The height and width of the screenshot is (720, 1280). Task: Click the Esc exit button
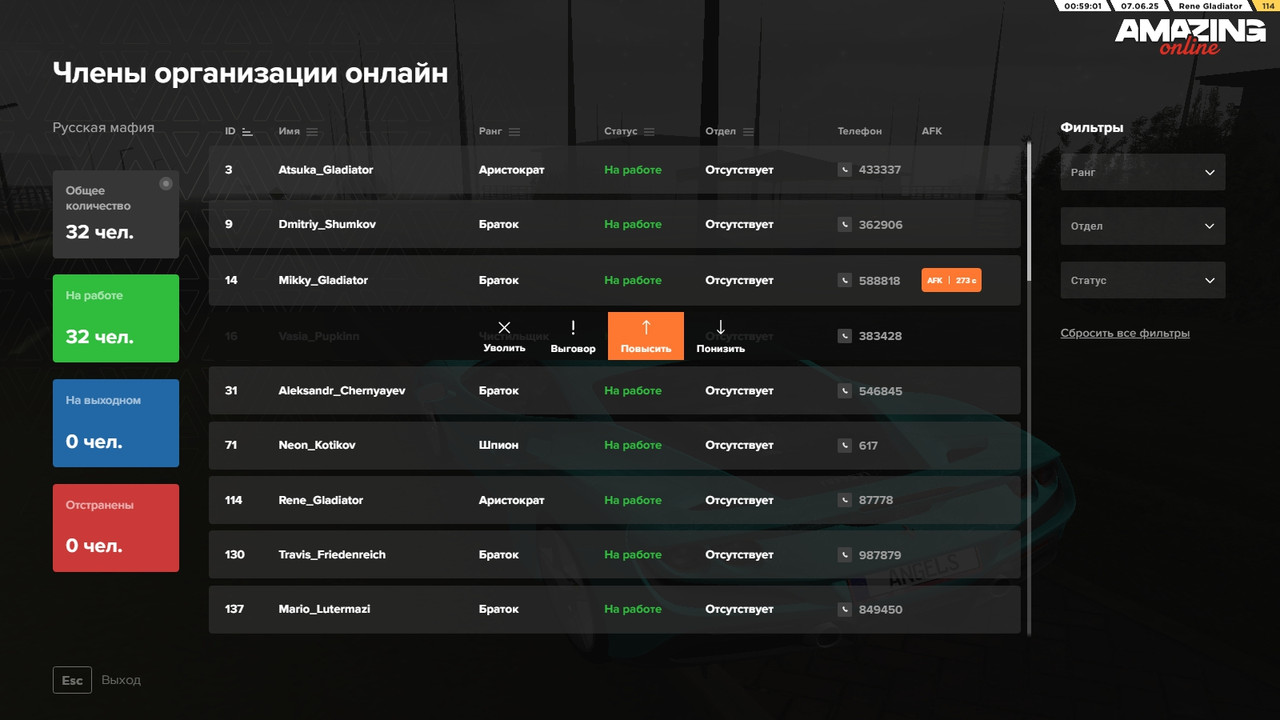click(x=72, y=680)
